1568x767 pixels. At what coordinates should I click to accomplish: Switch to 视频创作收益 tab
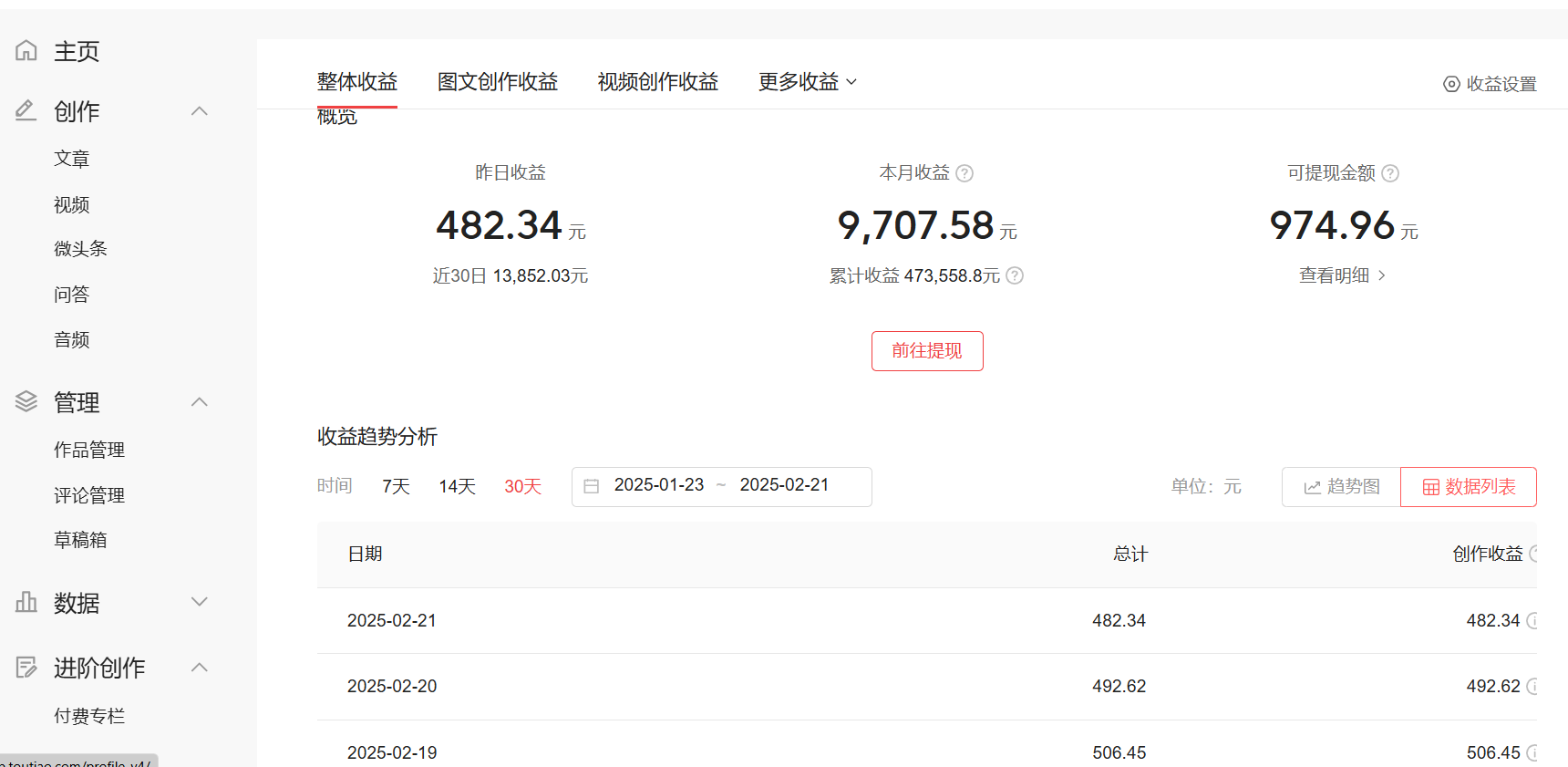click(x=658, y=82)
